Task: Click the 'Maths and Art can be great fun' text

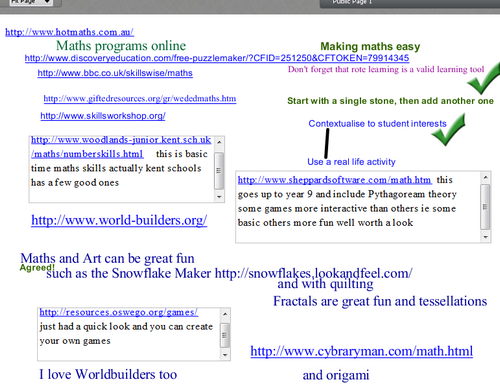Action: pyautogui.click(x=107, y=258)
